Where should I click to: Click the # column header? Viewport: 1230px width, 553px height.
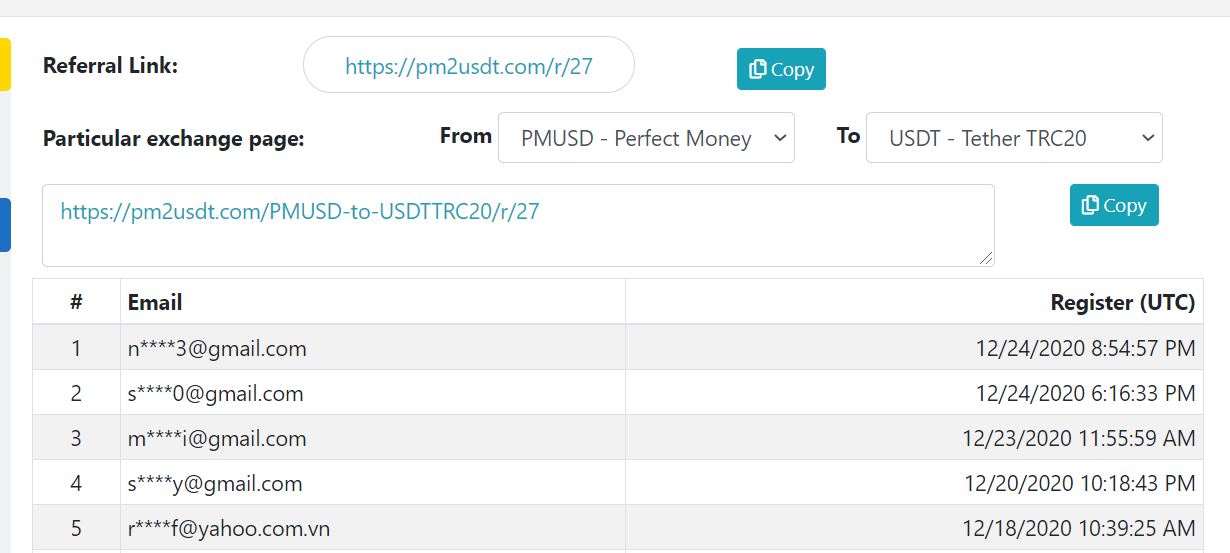76,302
